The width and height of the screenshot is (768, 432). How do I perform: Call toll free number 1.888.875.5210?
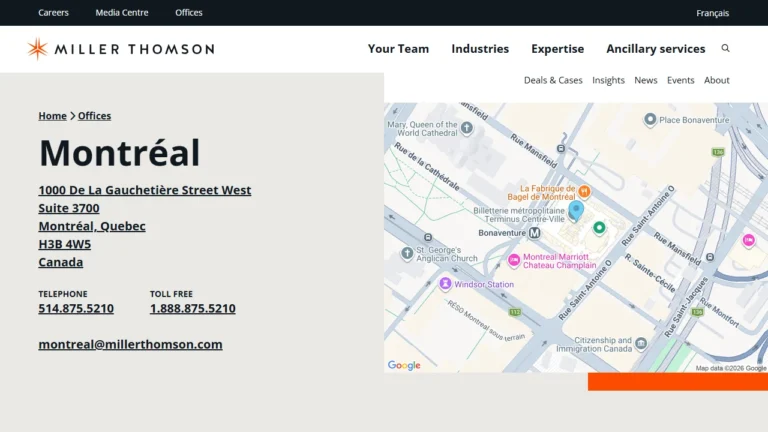pos(192,308)
